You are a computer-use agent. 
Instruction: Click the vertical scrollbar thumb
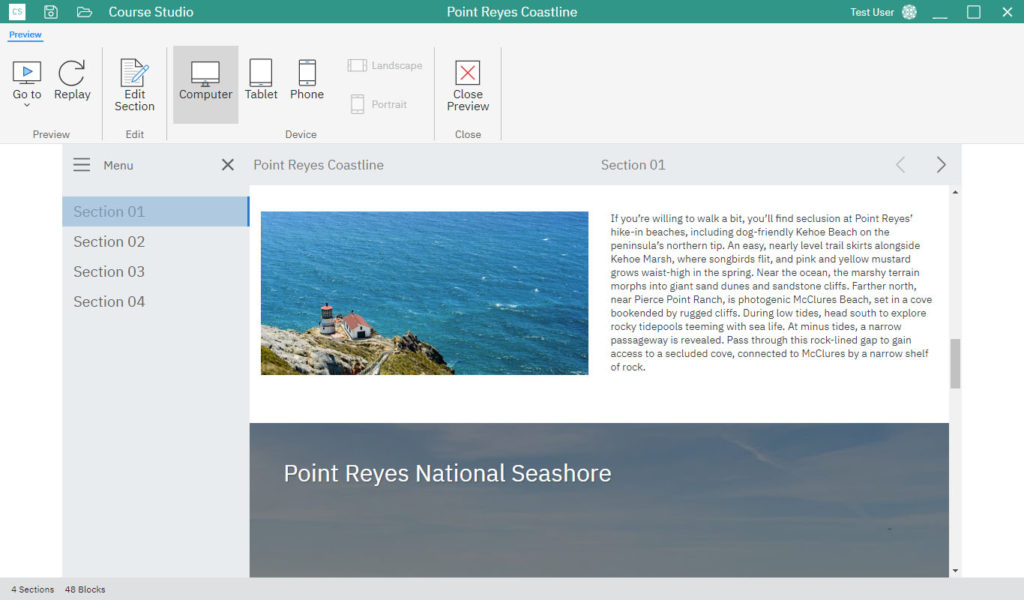(x=955, y=363)
